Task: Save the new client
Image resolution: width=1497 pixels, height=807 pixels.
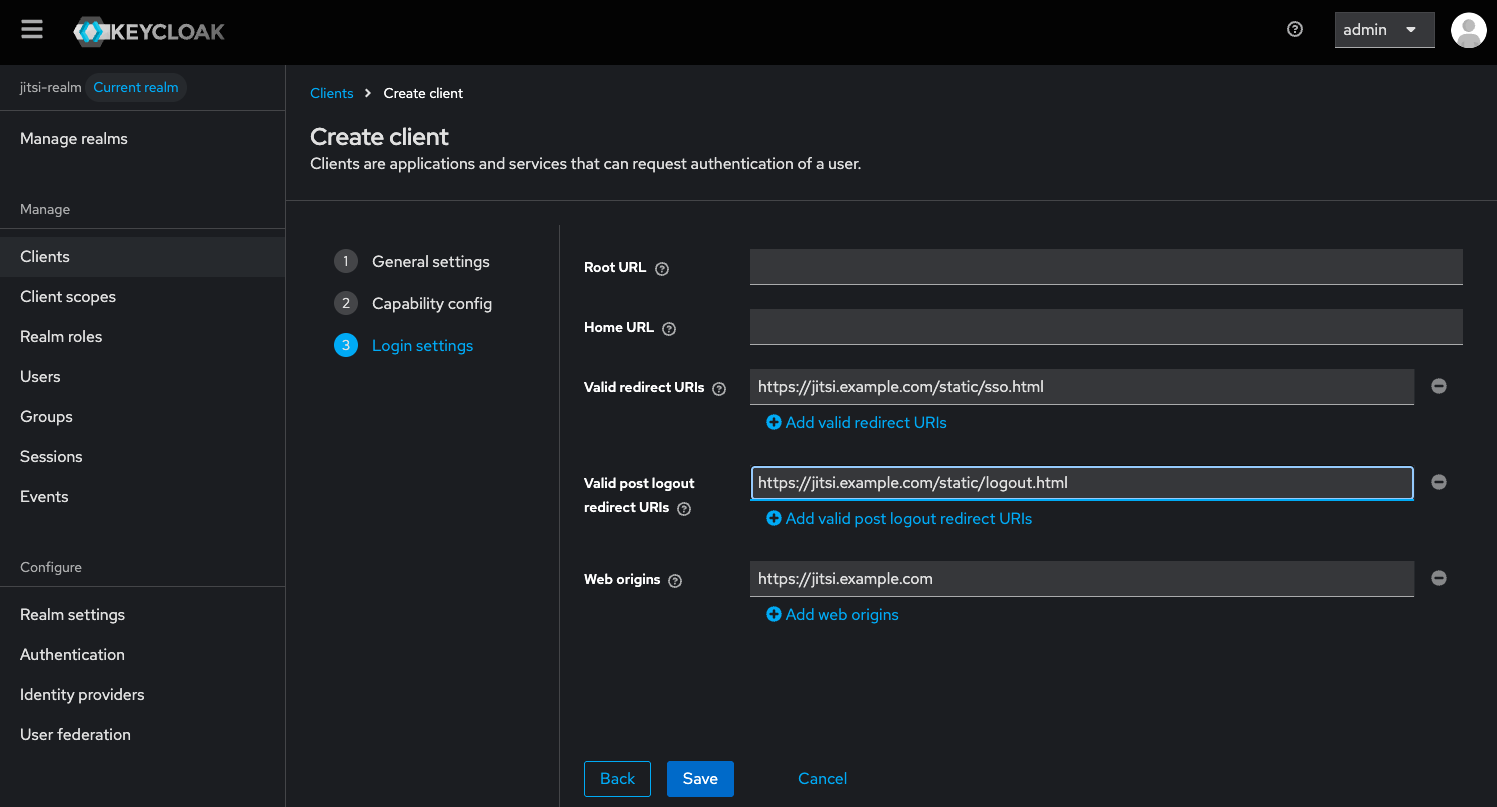Action: click(700, 778)
